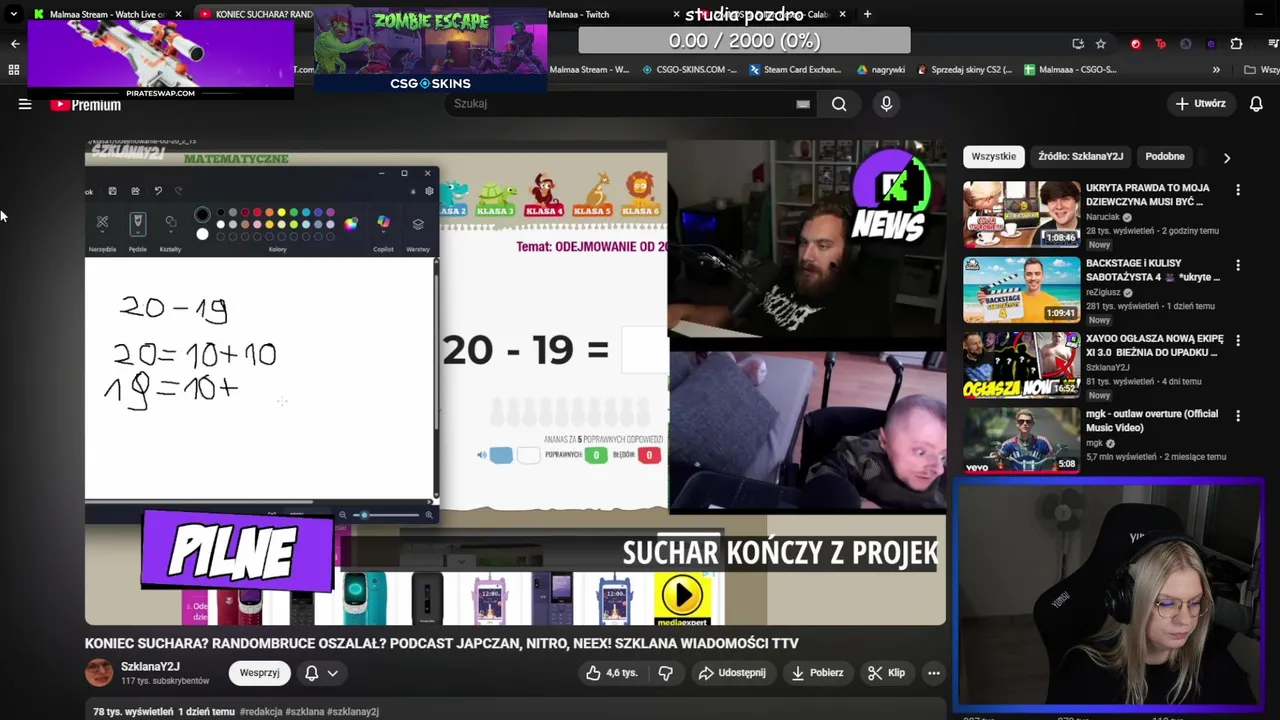
Task: Open XAYOO OGŁASZA NOWĄ EKIPĘ thumbnail
Action: tap(1021, 365)
